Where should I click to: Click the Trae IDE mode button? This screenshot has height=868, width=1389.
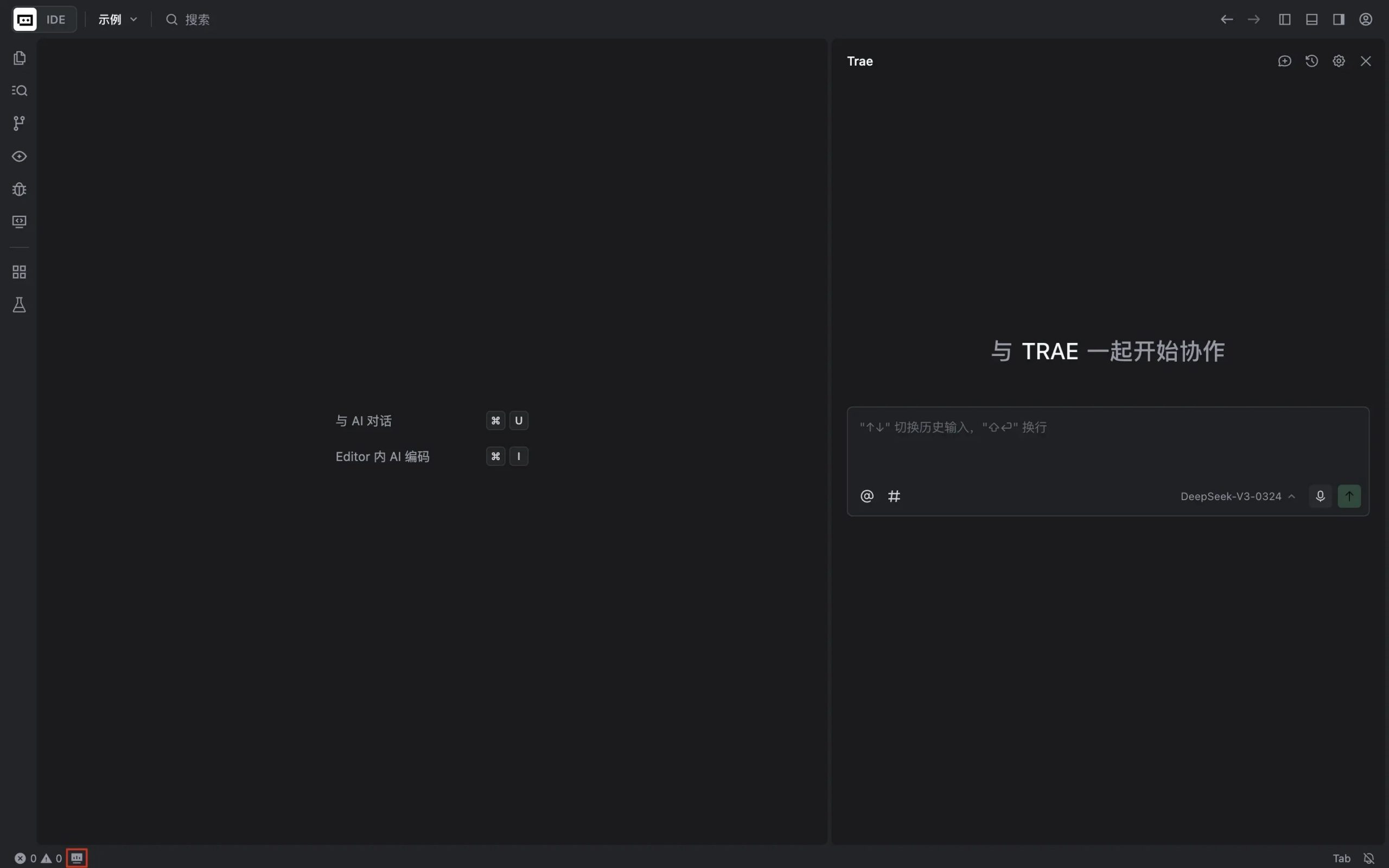coord(44,20)
